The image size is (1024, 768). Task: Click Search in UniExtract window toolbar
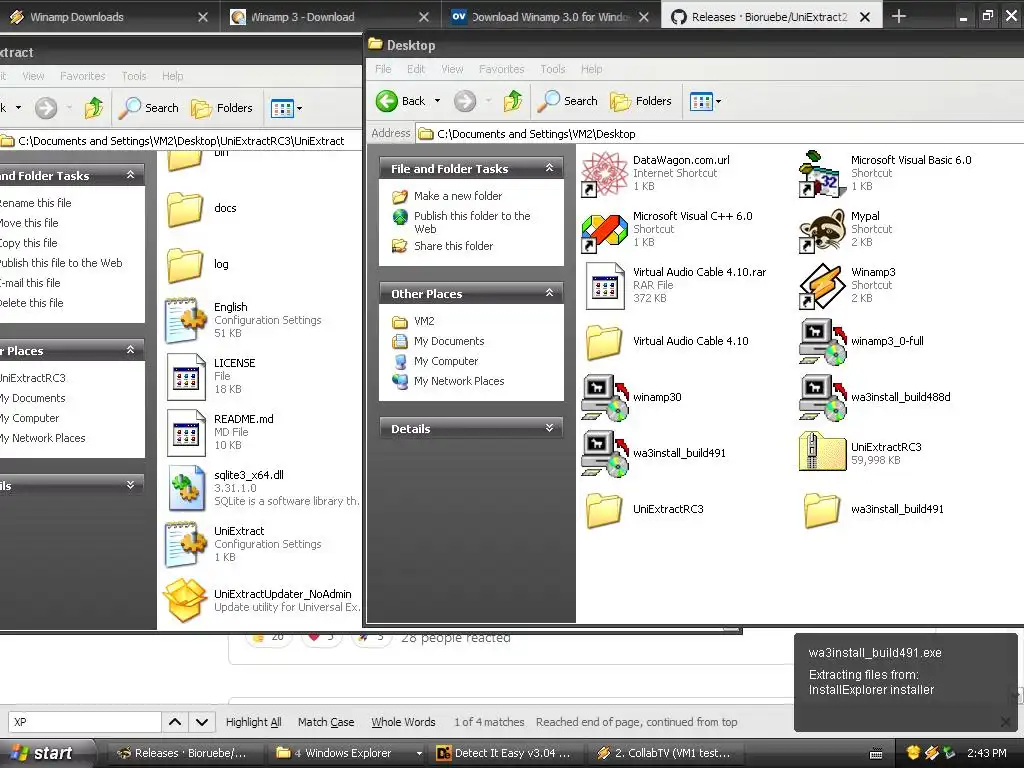(x=148, y=108)
